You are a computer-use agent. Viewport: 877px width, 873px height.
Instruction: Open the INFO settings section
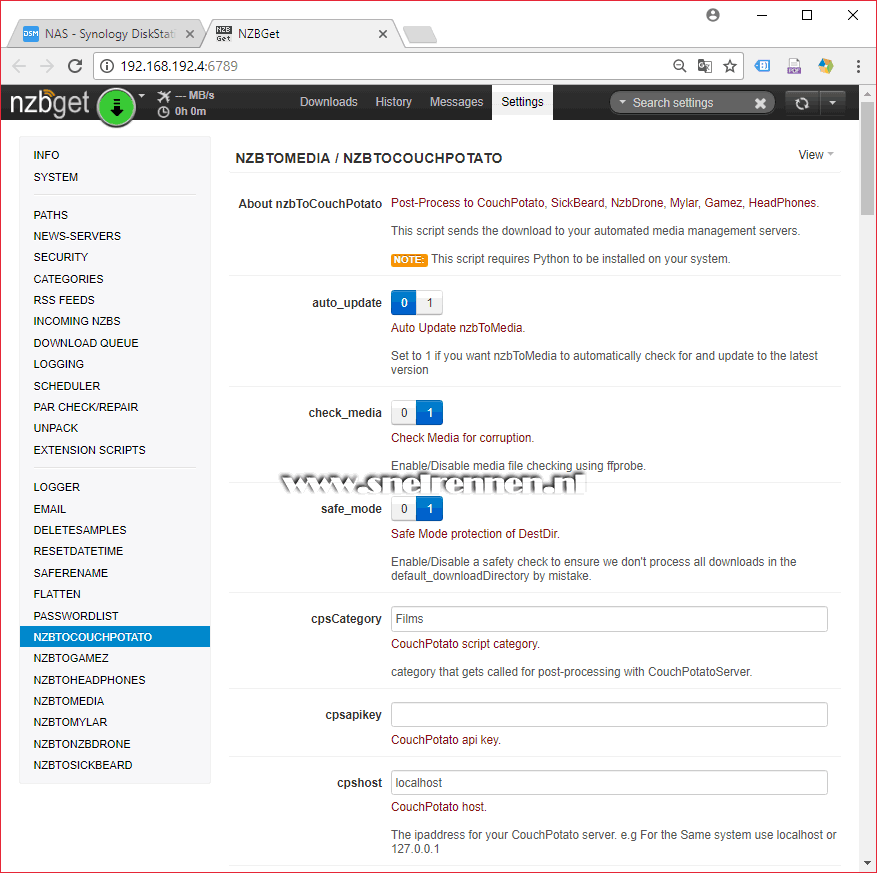(x=46, y=155)
